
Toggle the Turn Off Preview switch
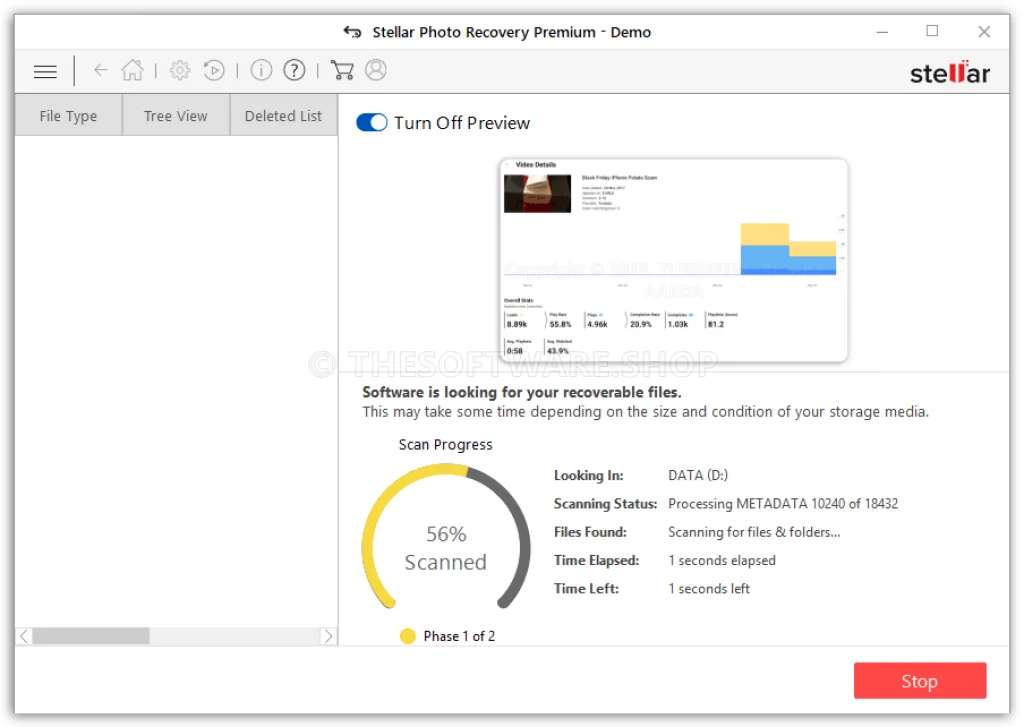(x=372, y=122)
